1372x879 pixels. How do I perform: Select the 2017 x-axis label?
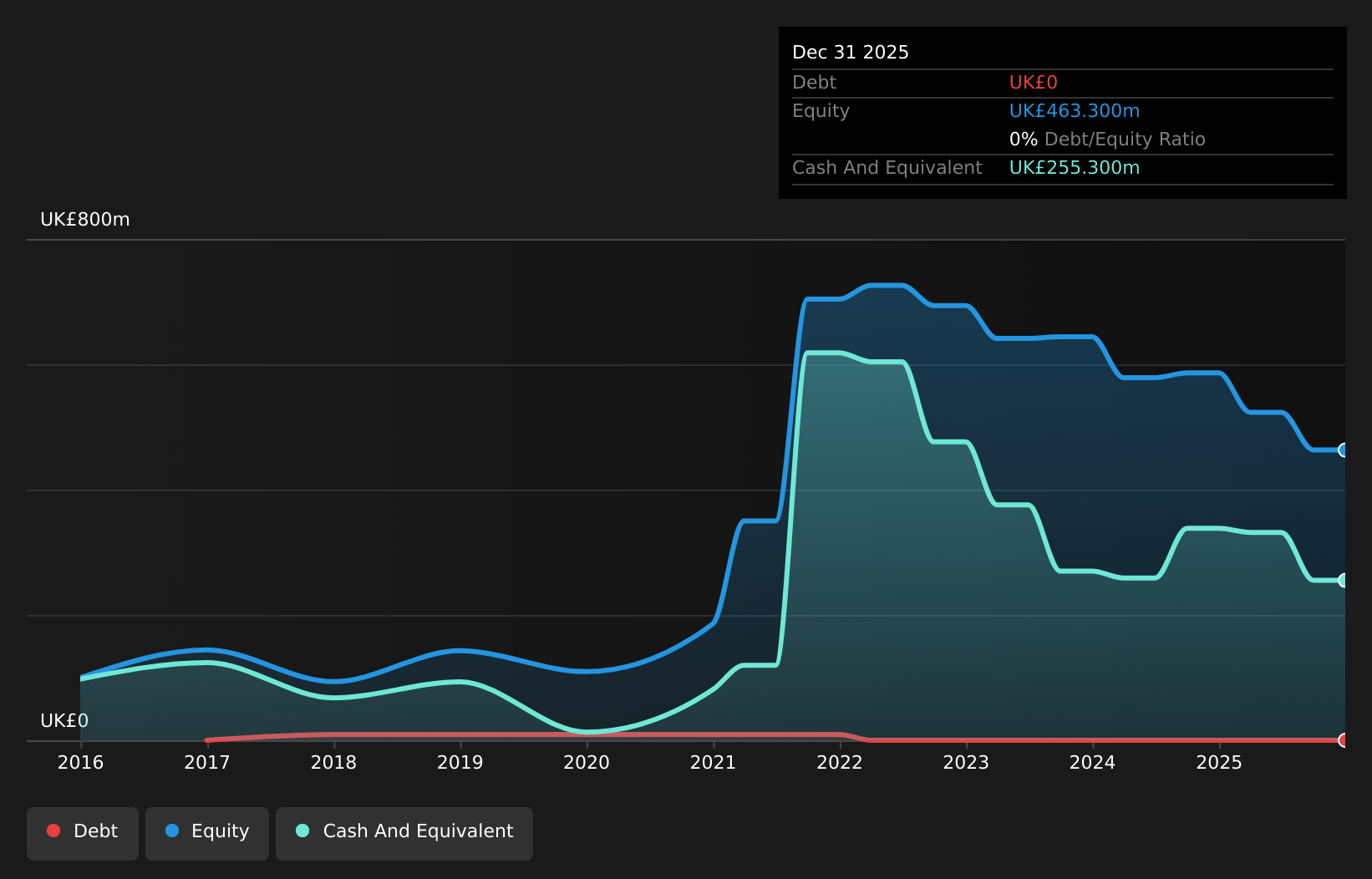207,762
